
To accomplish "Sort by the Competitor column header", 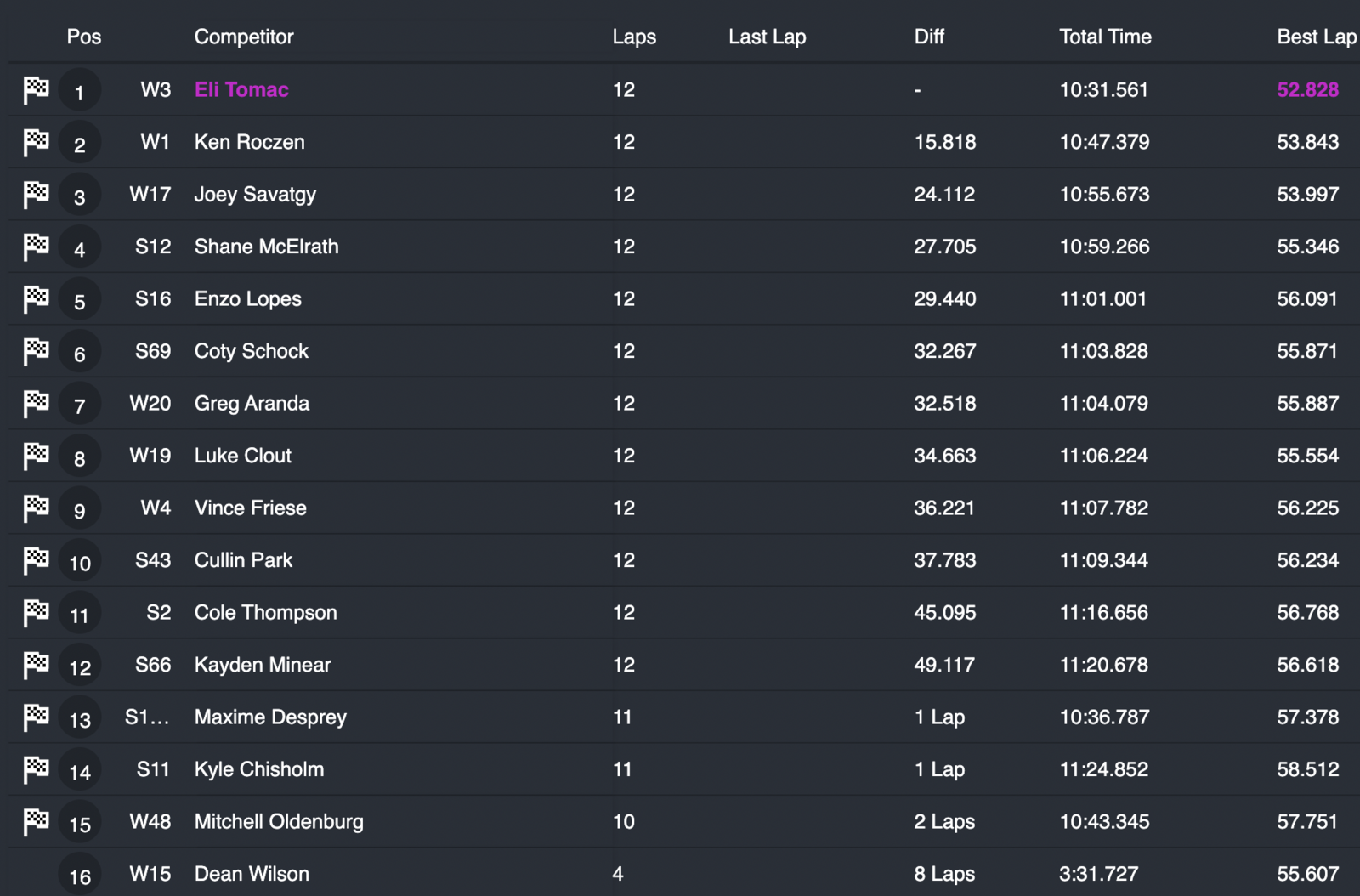I will tap(244, 37).
